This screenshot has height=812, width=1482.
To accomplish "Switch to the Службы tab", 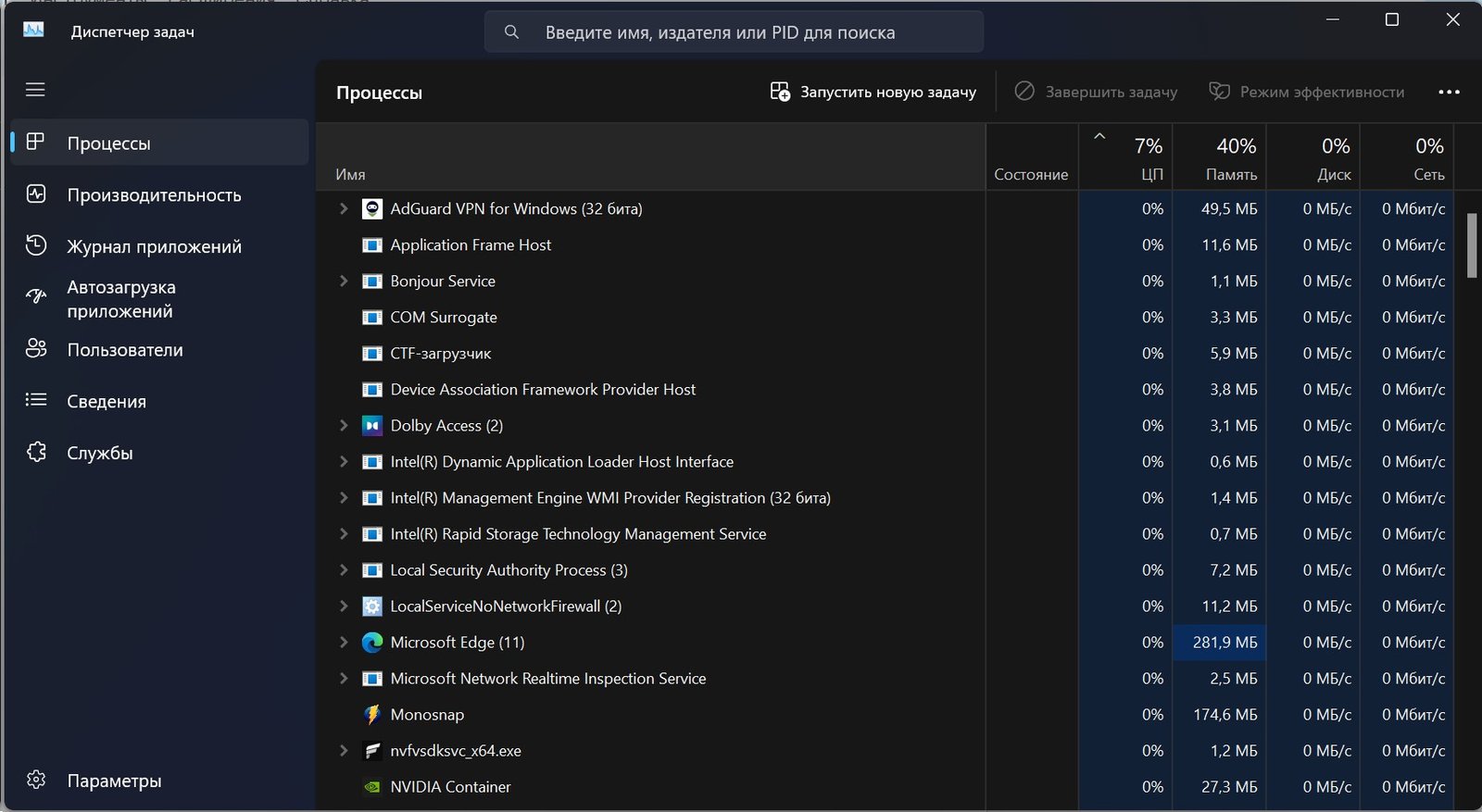I will [x=159, y=453].
